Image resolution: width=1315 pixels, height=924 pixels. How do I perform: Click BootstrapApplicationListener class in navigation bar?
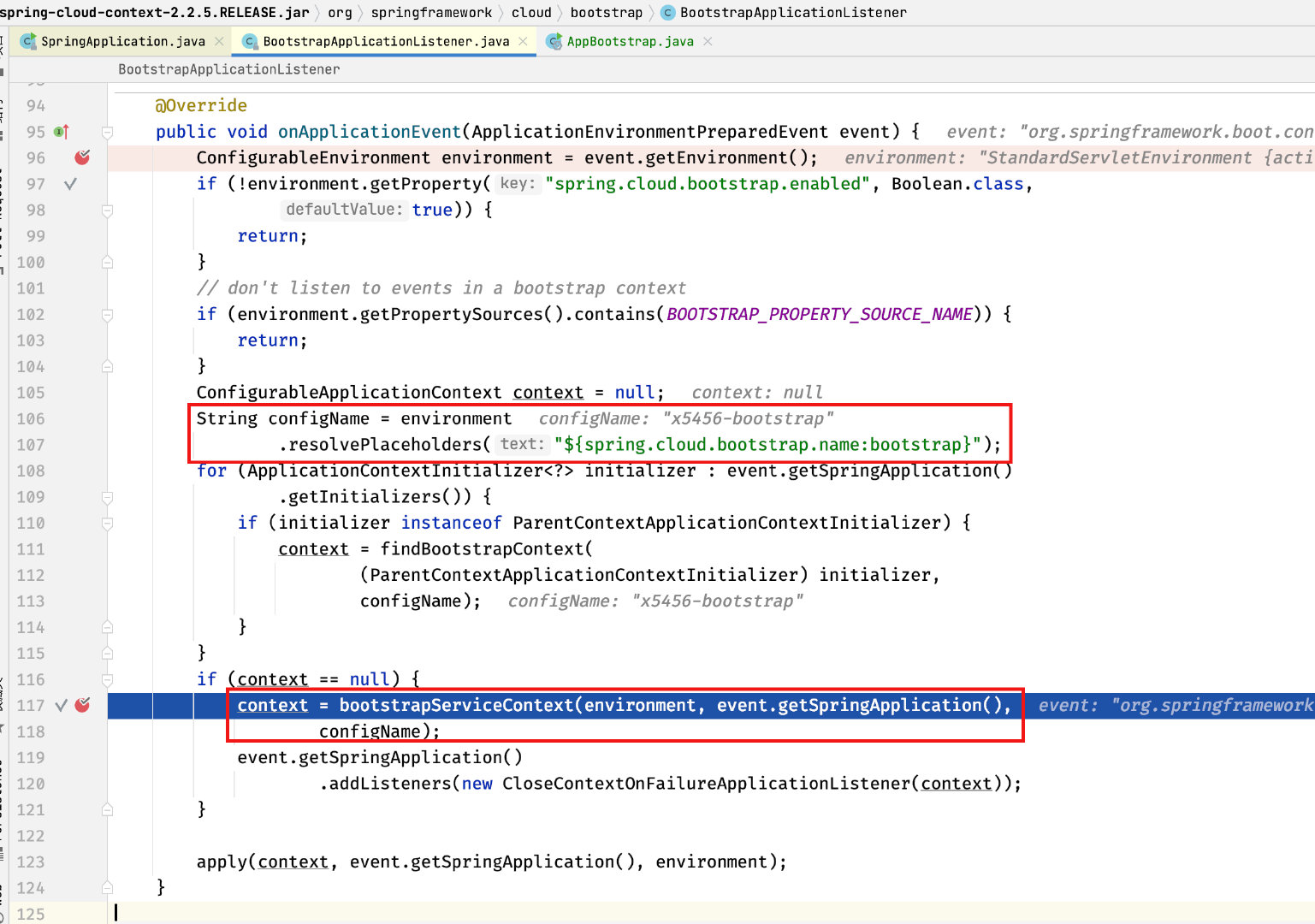click(793, 12)
